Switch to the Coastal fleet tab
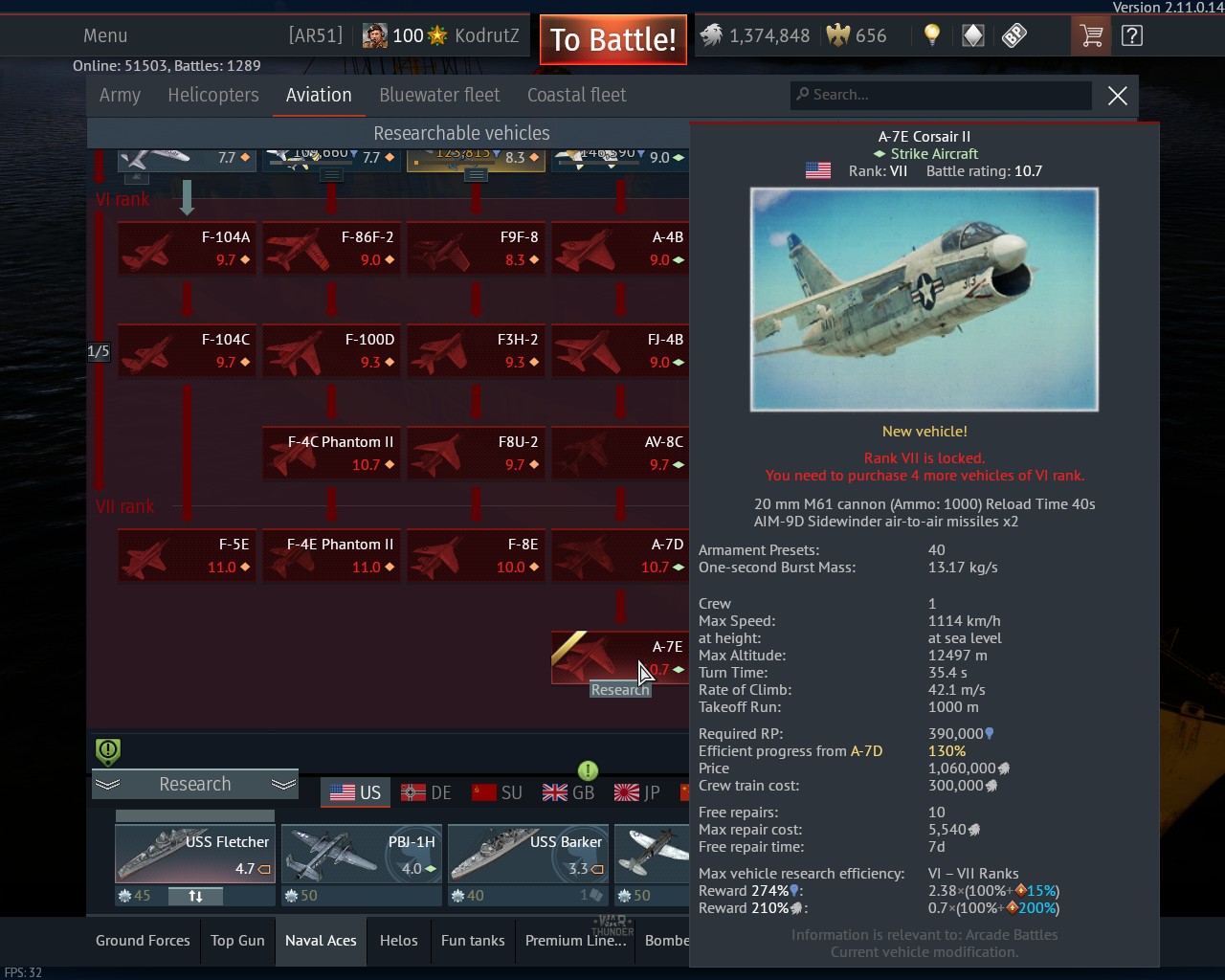This screenshot has height=980, width=1225. click(576, 95)
